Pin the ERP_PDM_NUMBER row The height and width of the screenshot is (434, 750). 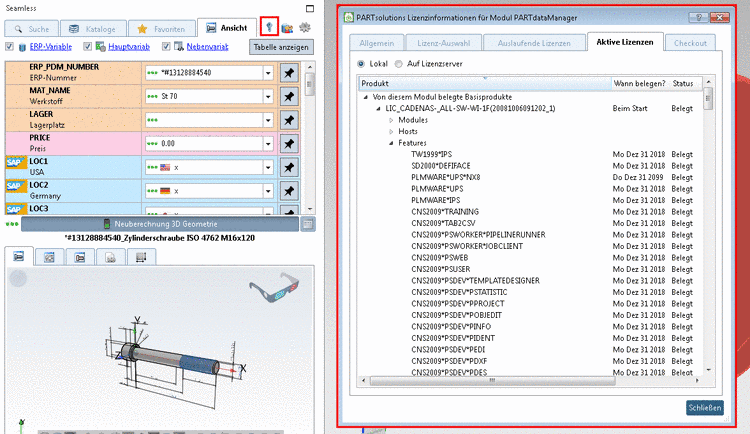(x=289, y=73)
